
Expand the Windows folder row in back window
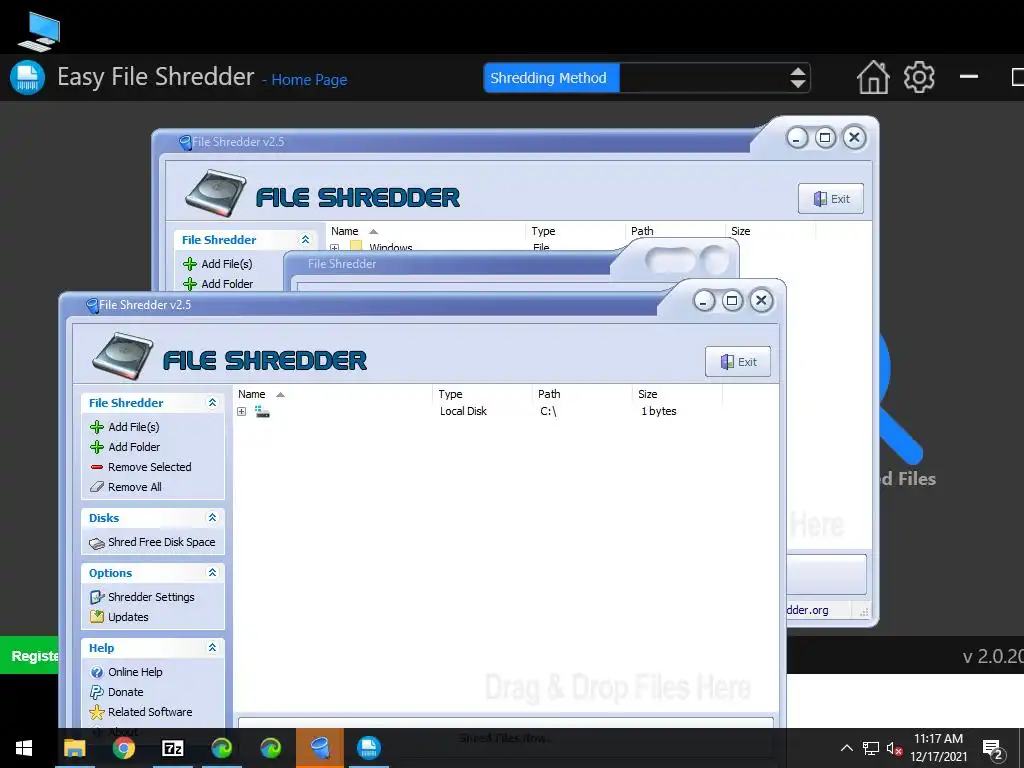coord(334,248)
